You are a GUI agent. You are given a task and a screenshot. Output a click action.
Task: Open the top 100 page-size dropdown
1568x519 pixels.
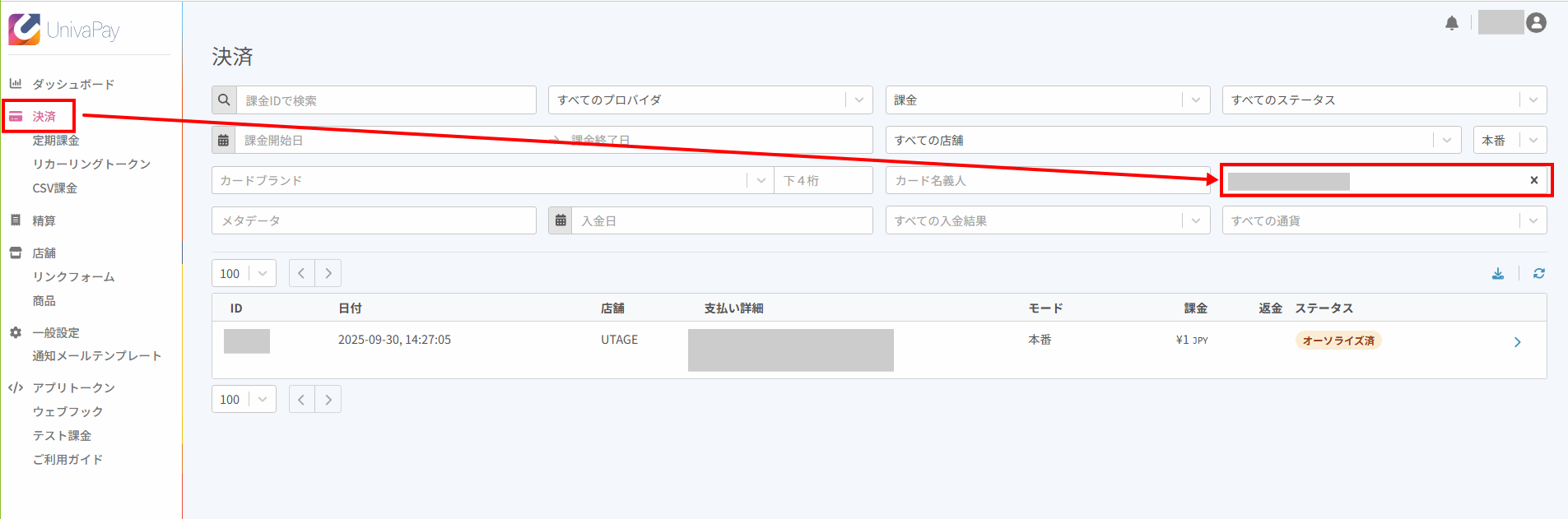pos(244,273)
